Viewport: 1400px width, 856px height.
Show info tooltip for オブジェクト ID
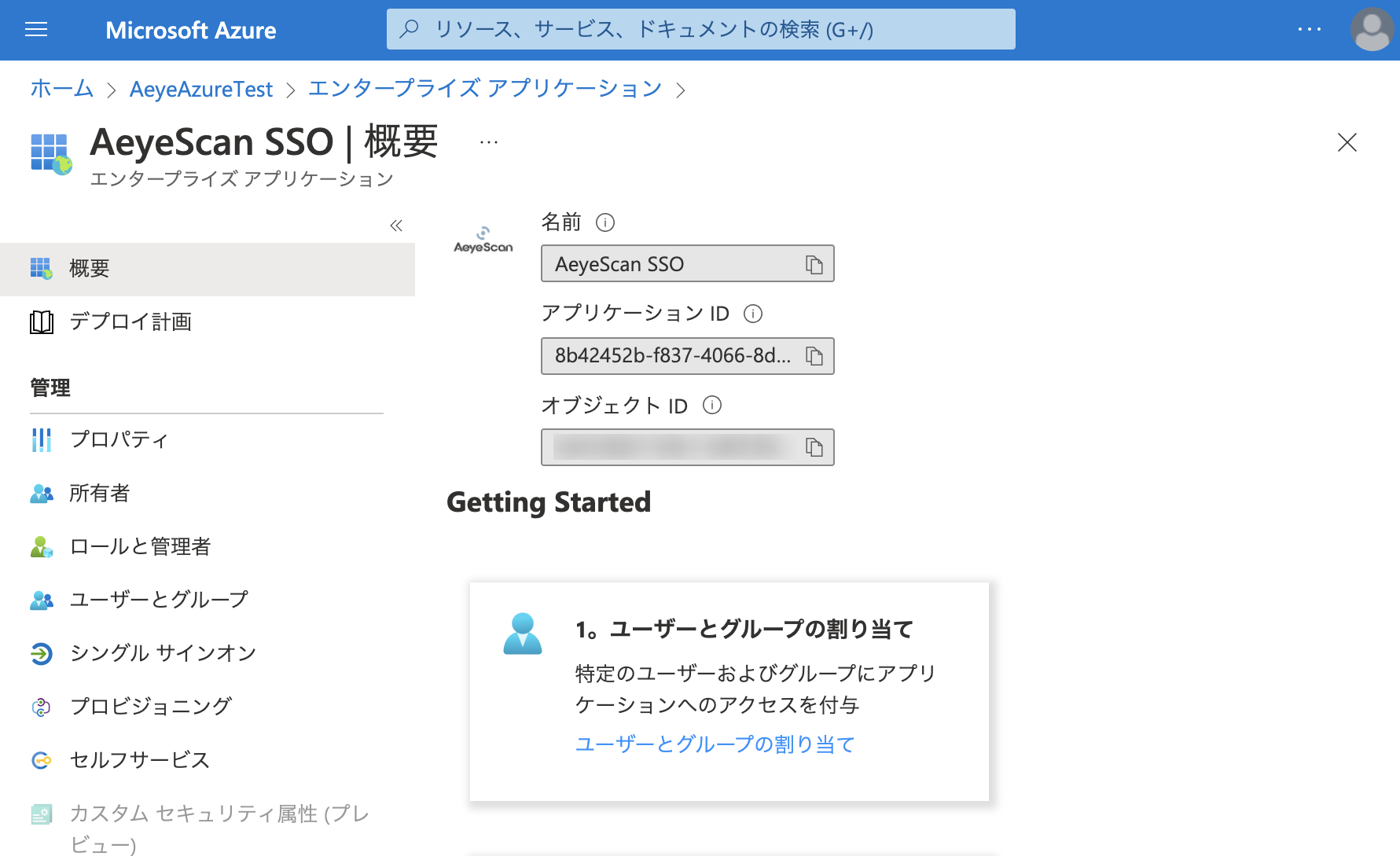[711, 405]
